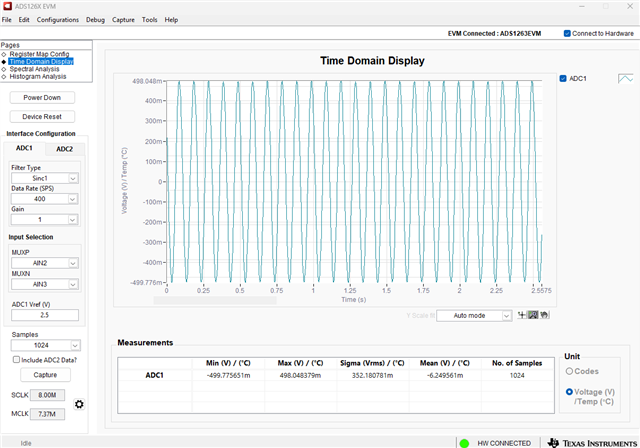Viewport: 640px width, 448px height.
Task: Click the ADS126X EVM application icon
Action: point(7,6)
